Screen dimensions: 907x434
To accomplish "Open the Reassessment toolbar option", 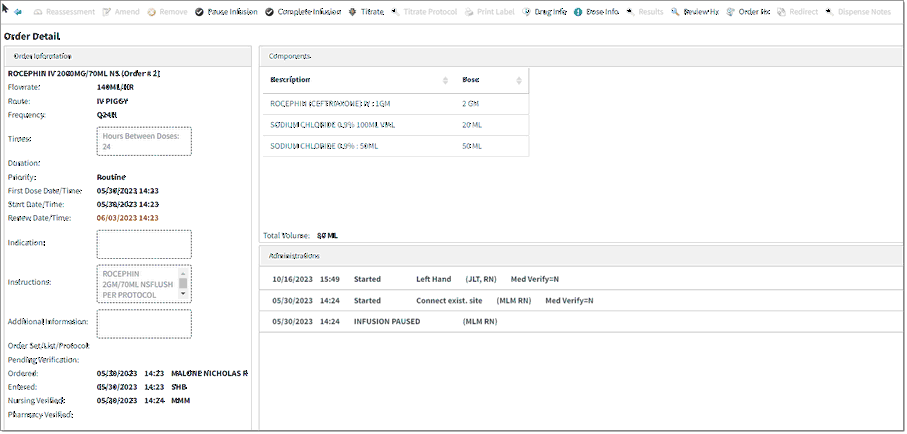I will 65,12.
